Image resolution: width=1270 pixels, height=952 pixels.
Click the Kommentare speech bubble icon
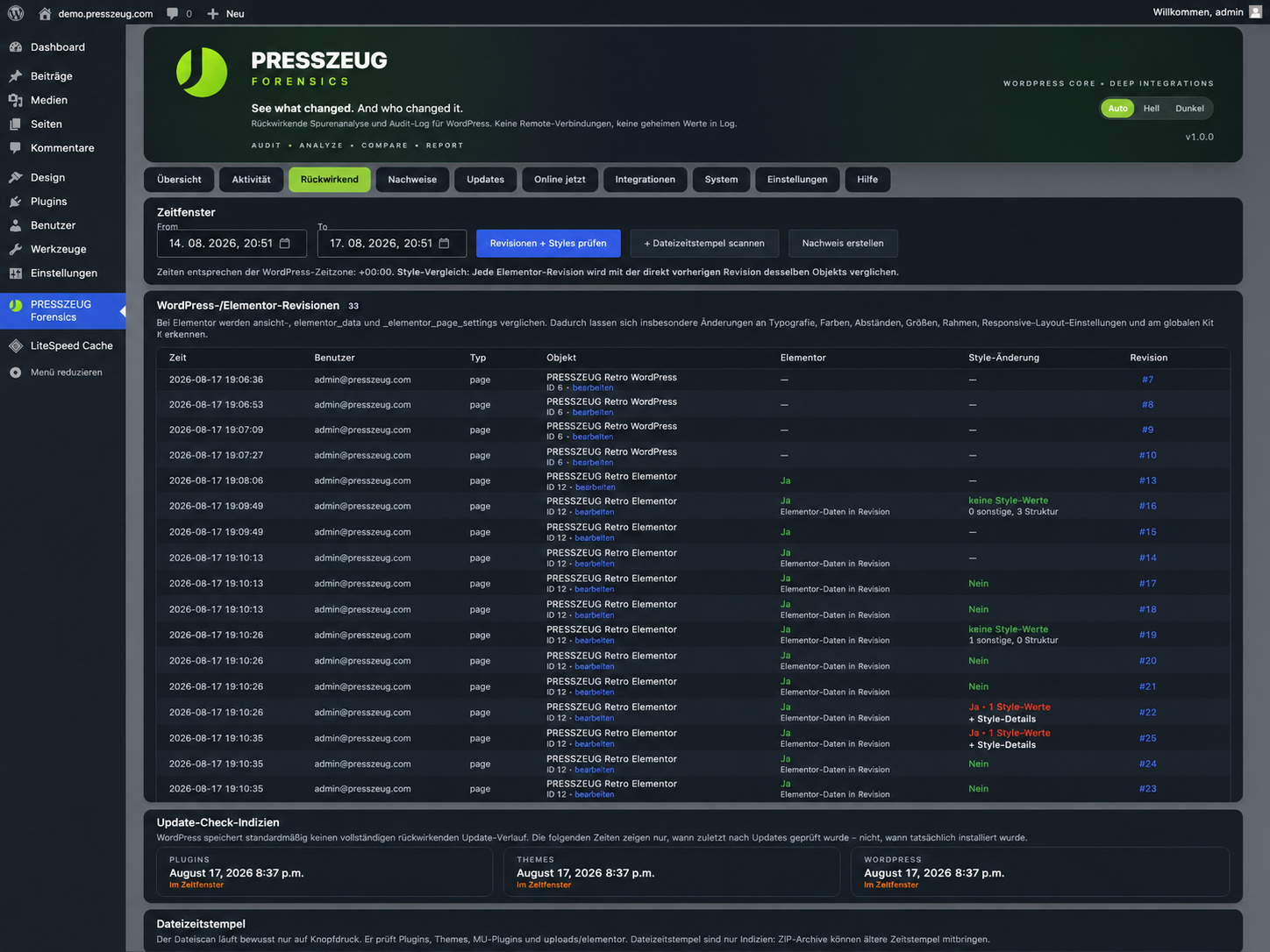(x=16, y=148)
